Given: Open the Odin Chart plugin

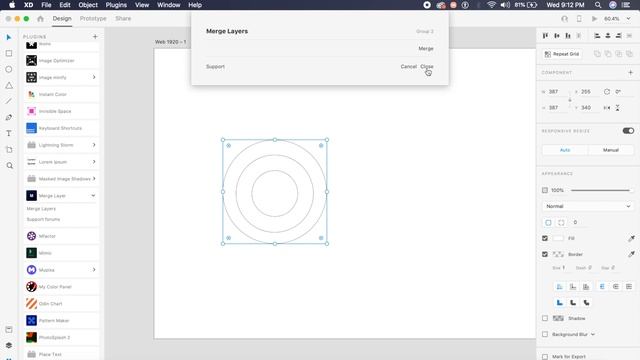Looking at the screenshot, I should (x=62, y=304).
